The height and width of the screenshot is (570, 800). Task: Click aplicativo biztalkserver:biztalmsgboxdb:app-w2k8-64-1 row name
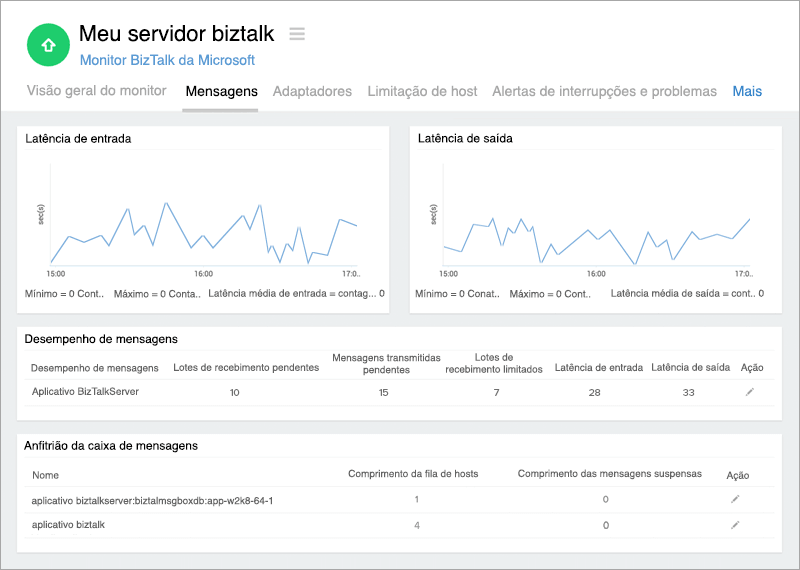(x=152, y=501)
